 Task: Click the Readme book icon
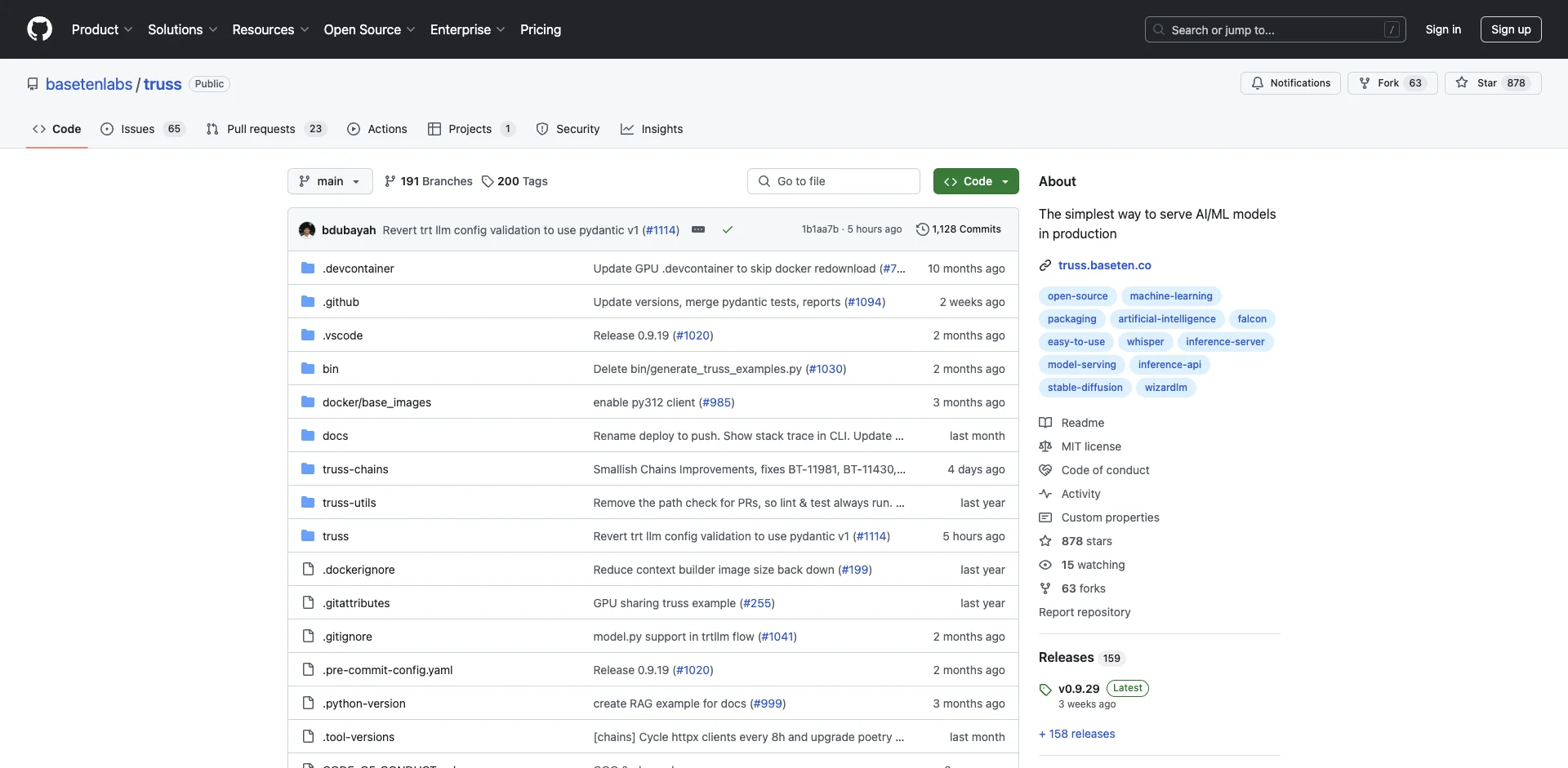[x=1045, y=423]
